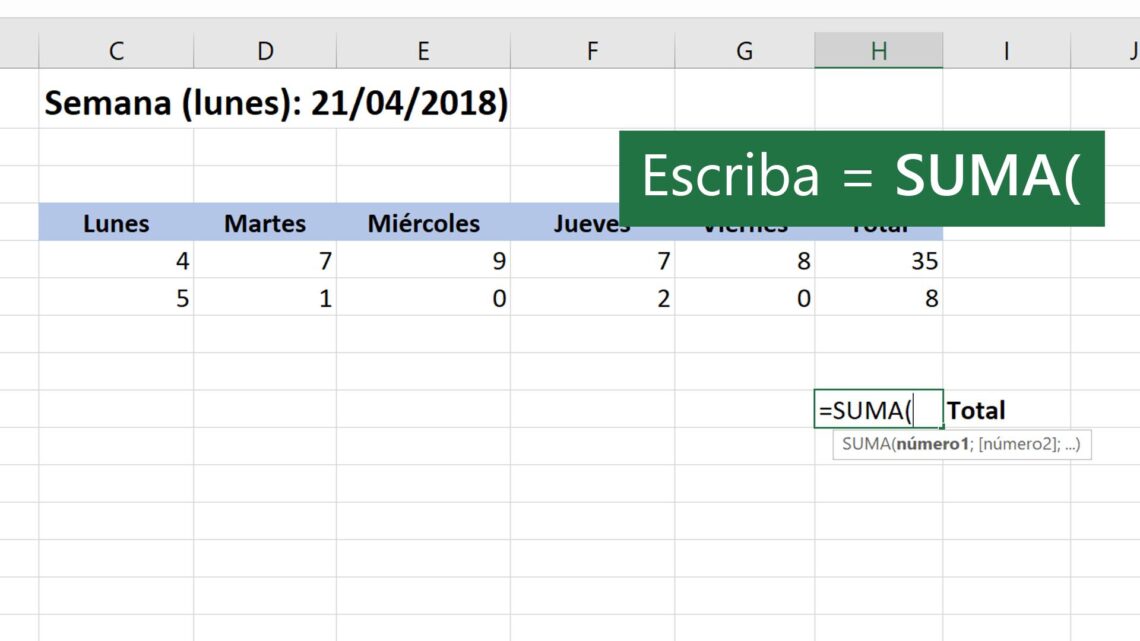The height and width of the screenshot is (641, 1140).
Task: Click the Miércoles header cell
Action: tap(423, 223)
